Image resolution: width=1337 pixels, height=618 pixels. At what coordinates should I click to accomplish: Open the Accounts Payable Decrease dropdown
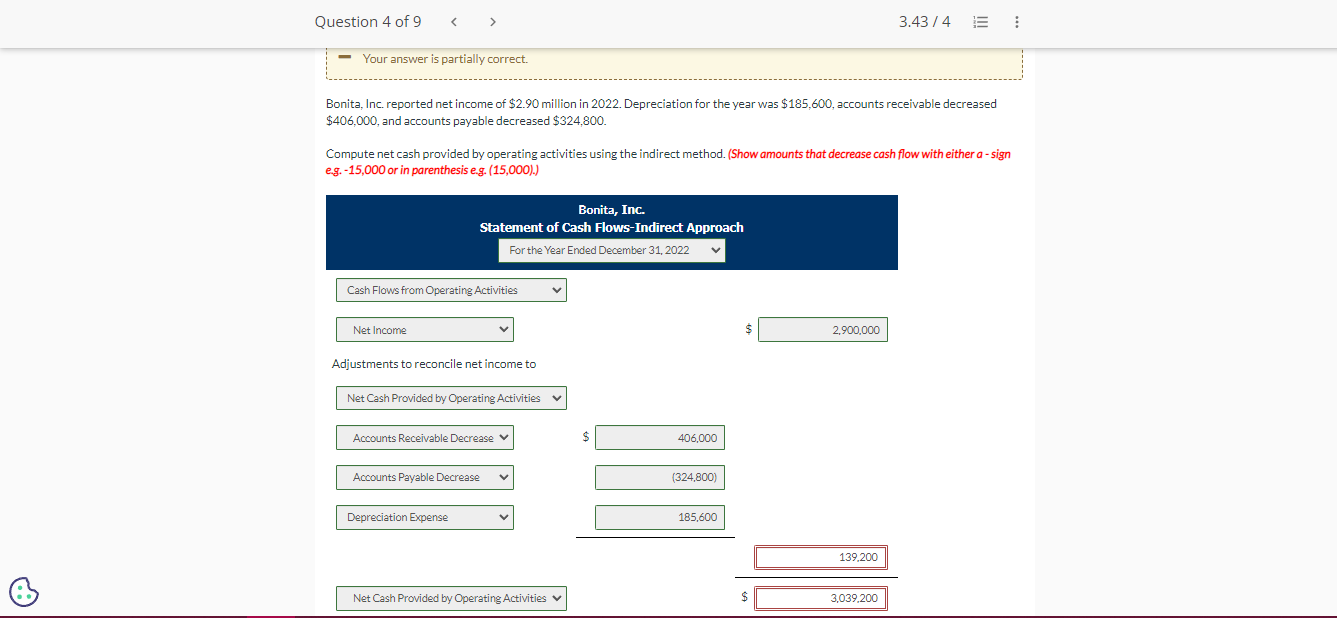point(424,477)
